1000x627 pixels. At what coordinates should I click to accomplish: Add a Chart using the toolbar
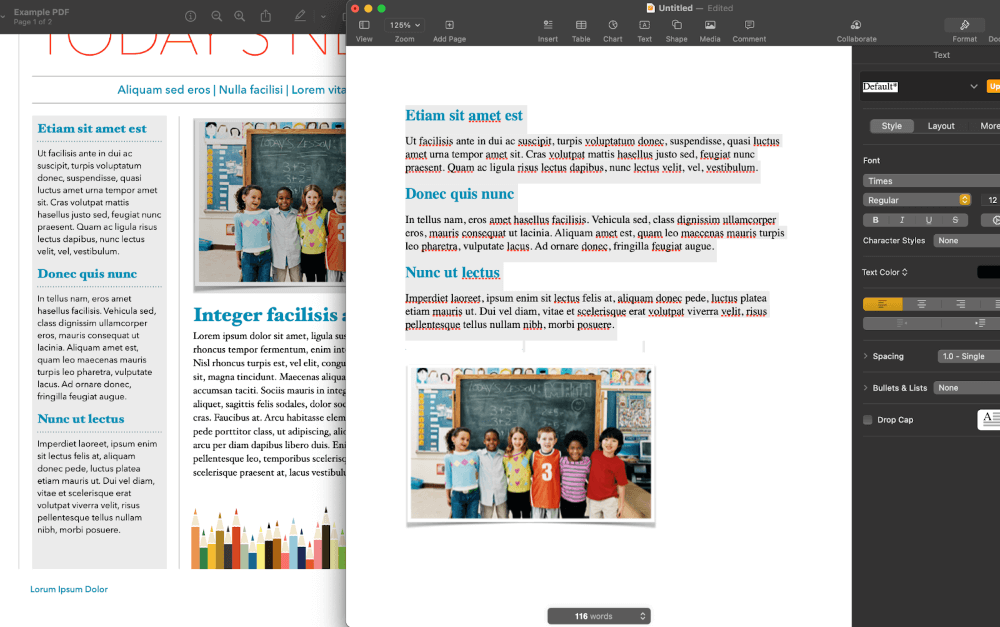pyautogui.click(x=612, y=29)
